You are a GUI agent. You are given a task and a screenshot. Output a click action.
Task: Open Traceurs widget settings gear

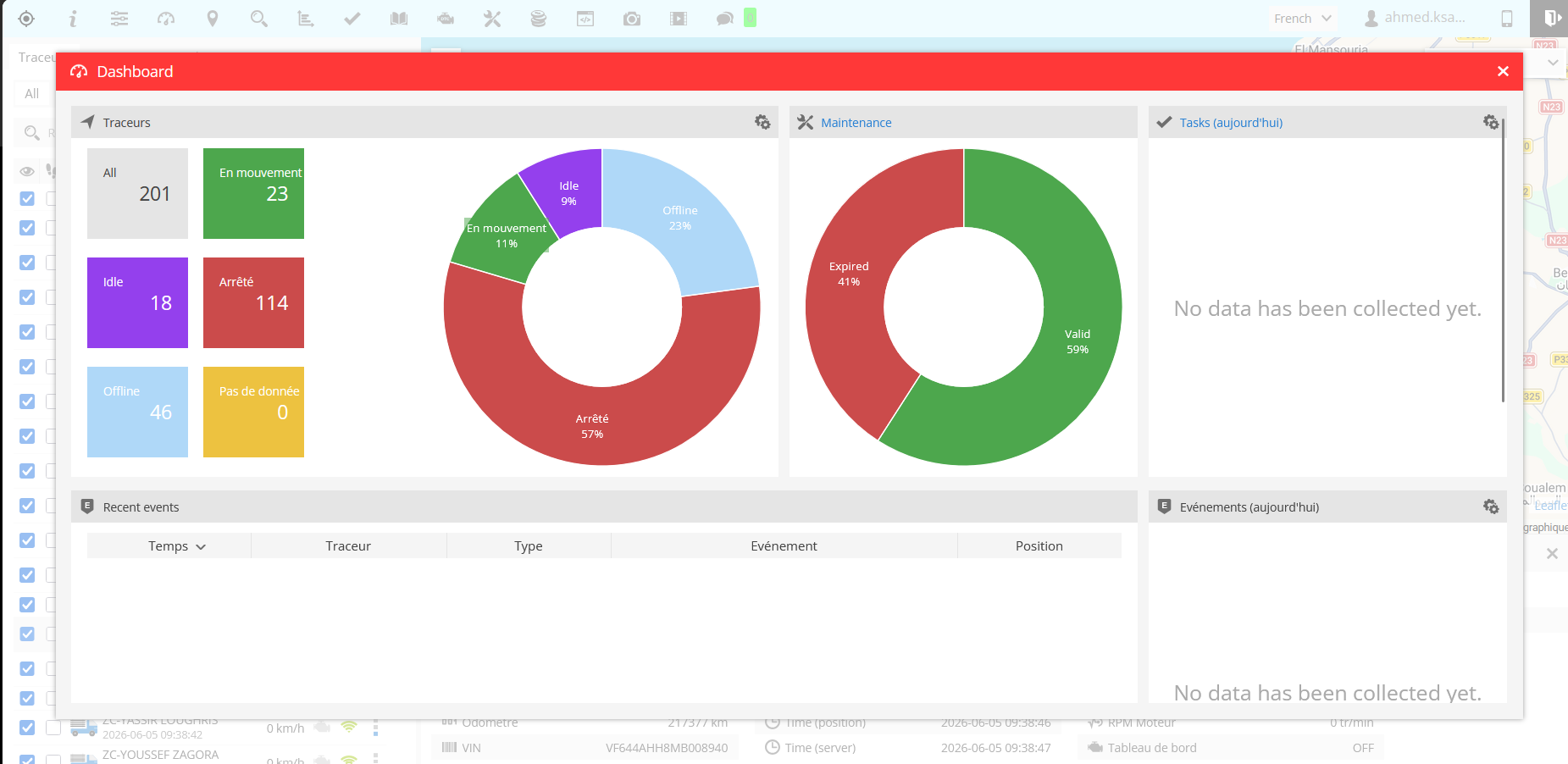click(x=762, y=122)
